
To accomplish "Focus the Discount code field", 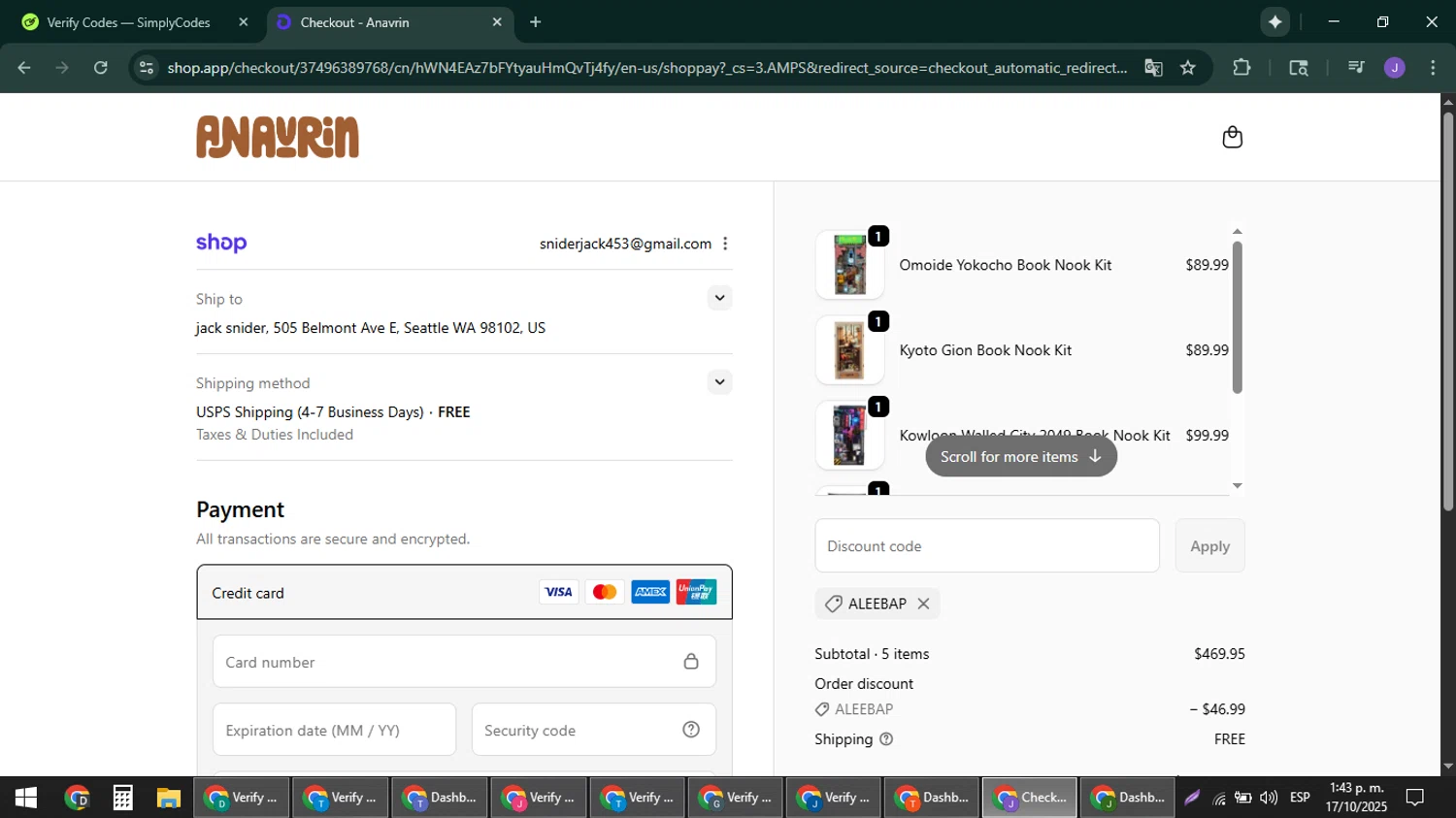I will click(x=987, y=545).
